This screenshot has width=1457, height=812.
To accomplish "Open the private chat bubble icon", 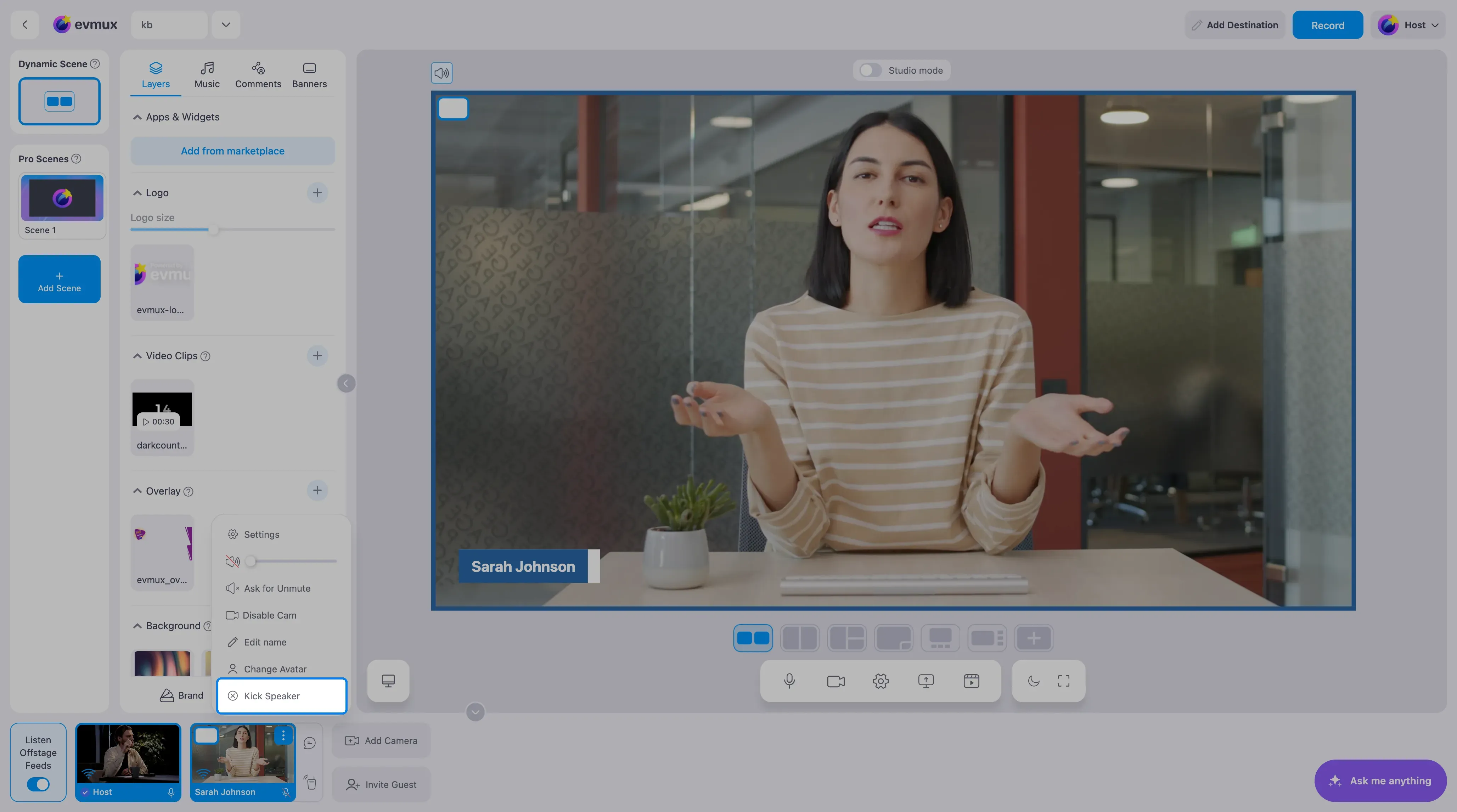I will click(309, 743).
